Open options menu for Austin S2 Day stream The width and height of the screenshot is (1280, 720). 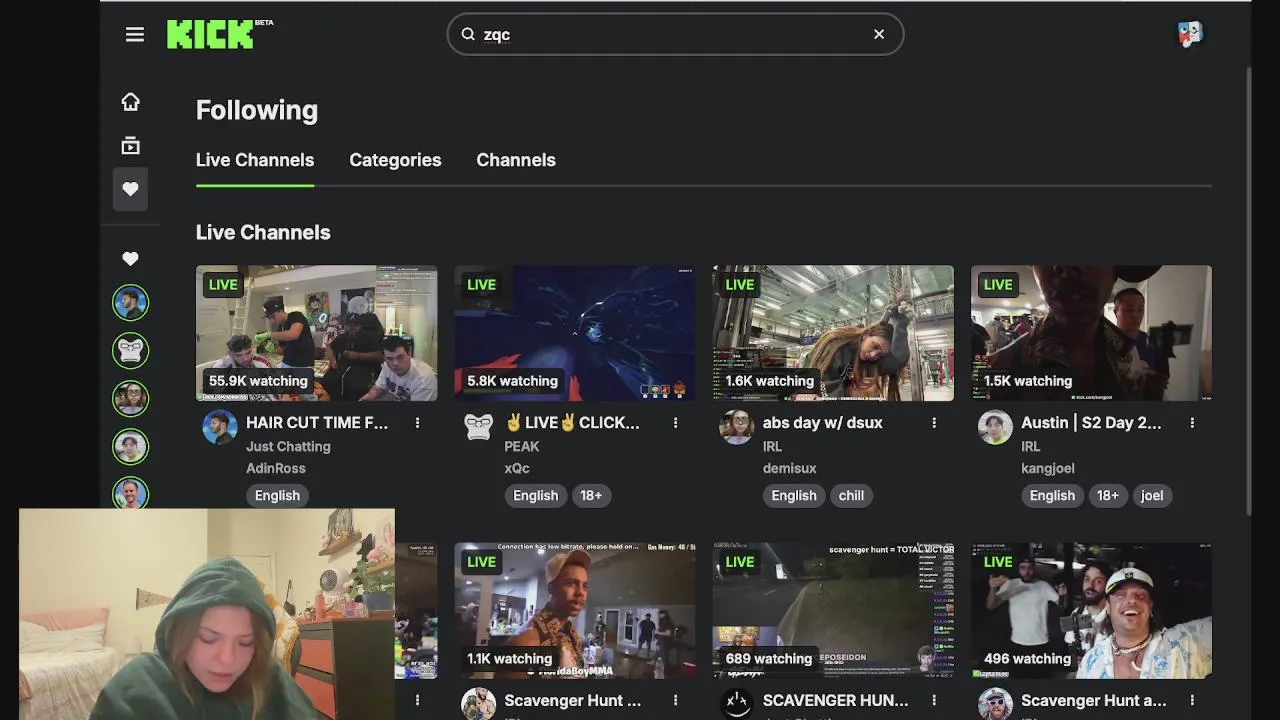coord(1192,423)
